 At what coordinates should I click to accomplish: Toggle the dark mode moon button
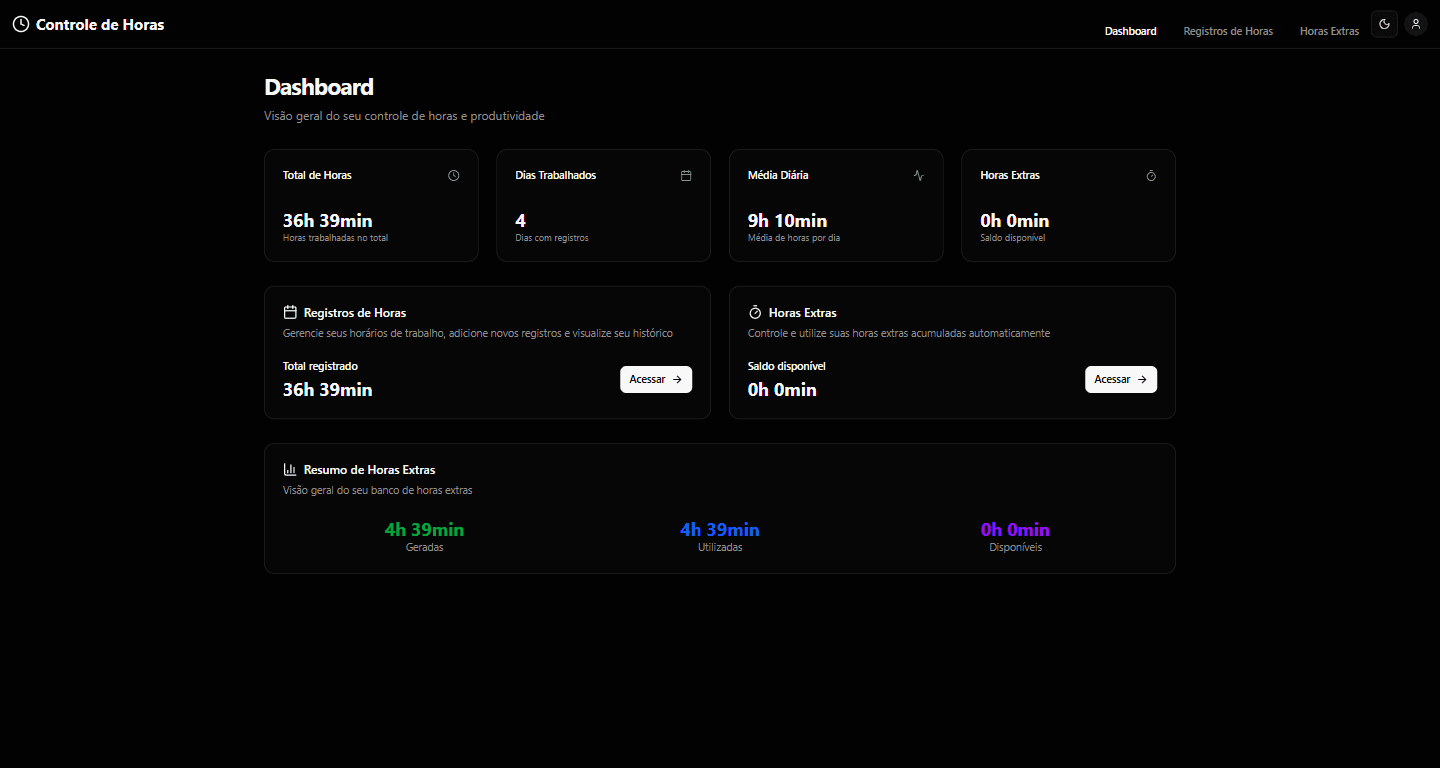(x=1385, y=24)
